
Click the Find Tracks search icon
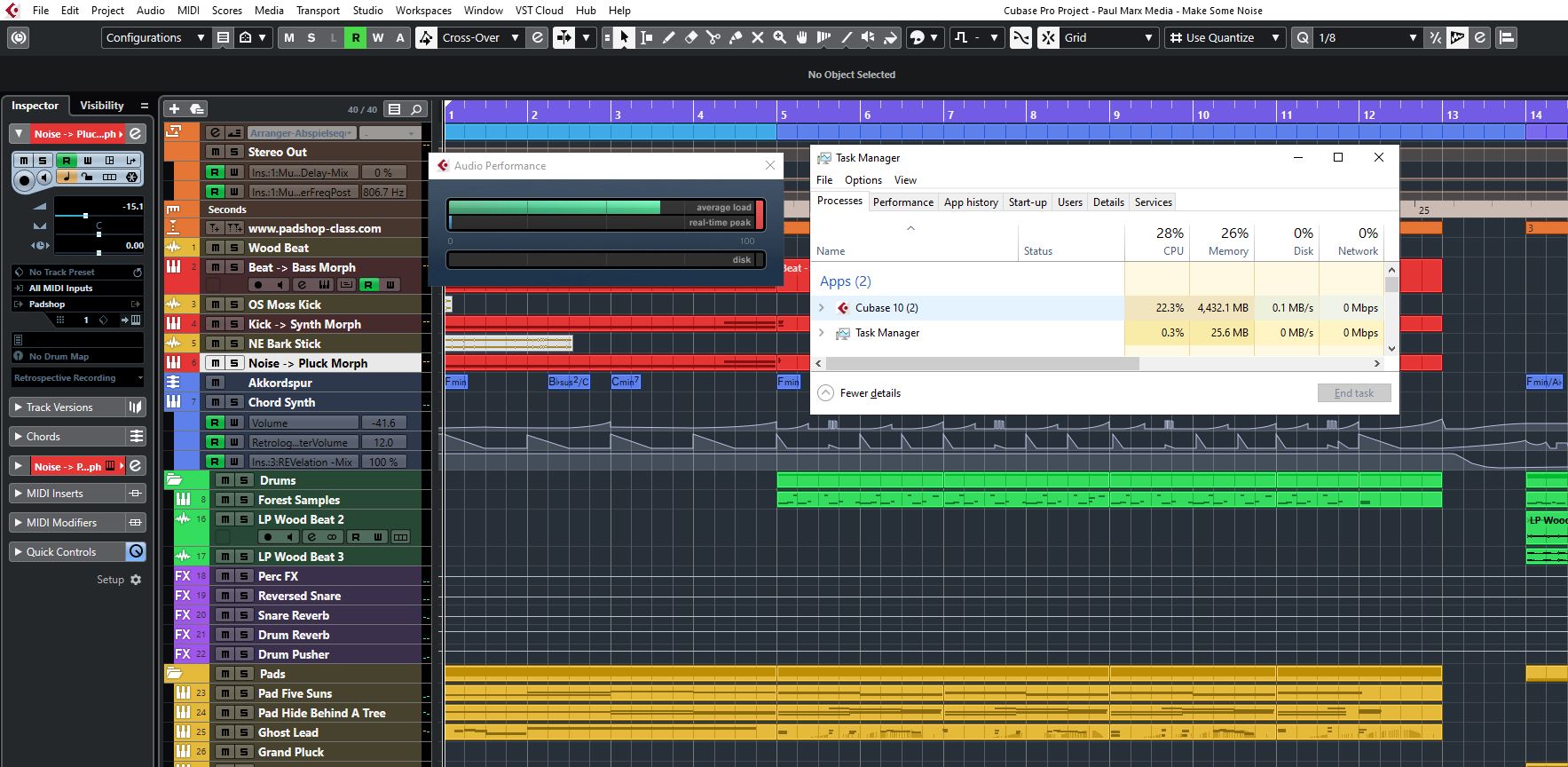coord(416,109)
